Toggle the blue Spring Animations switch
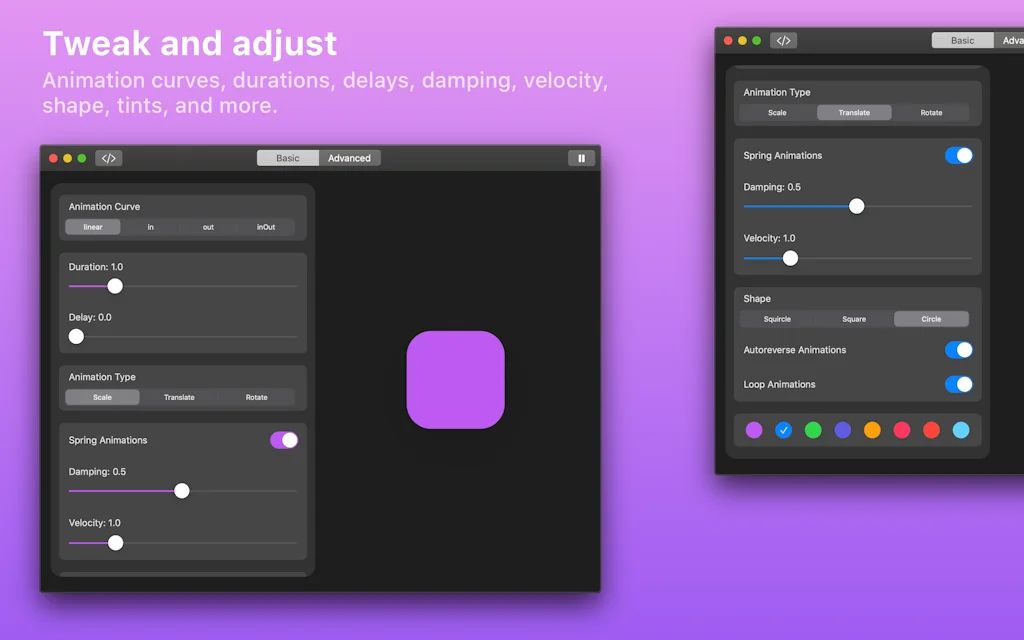Image resolution: width=1024 pixels, height=640 pixels. click(x=958, y=155)
